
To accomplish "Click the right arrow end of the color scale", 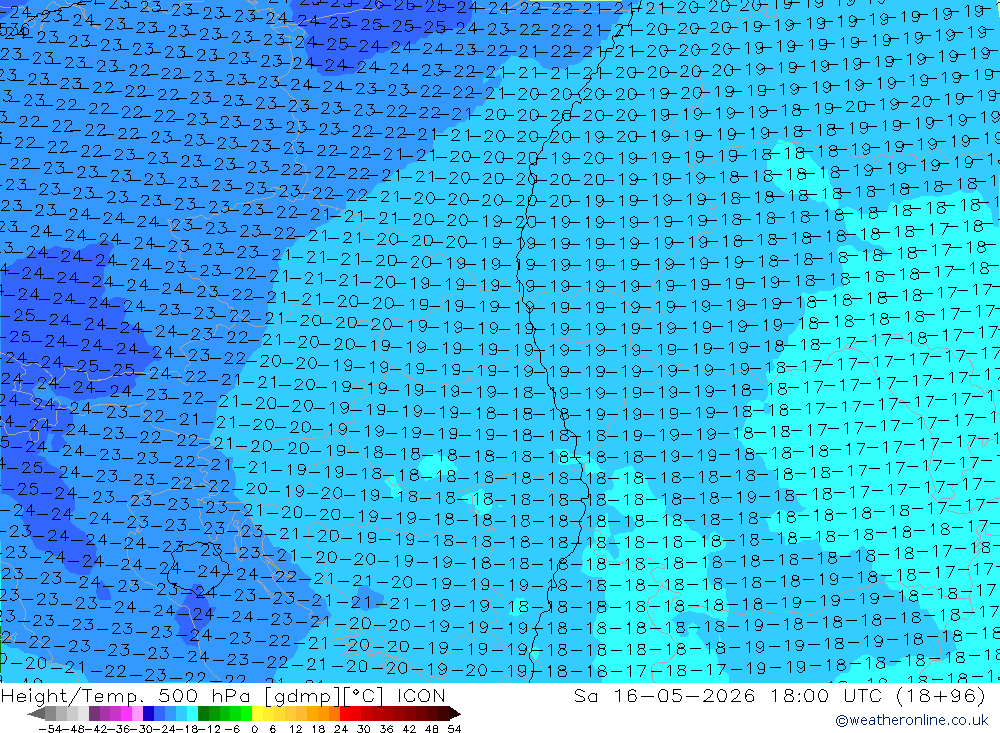I will (x=455, y=714).
